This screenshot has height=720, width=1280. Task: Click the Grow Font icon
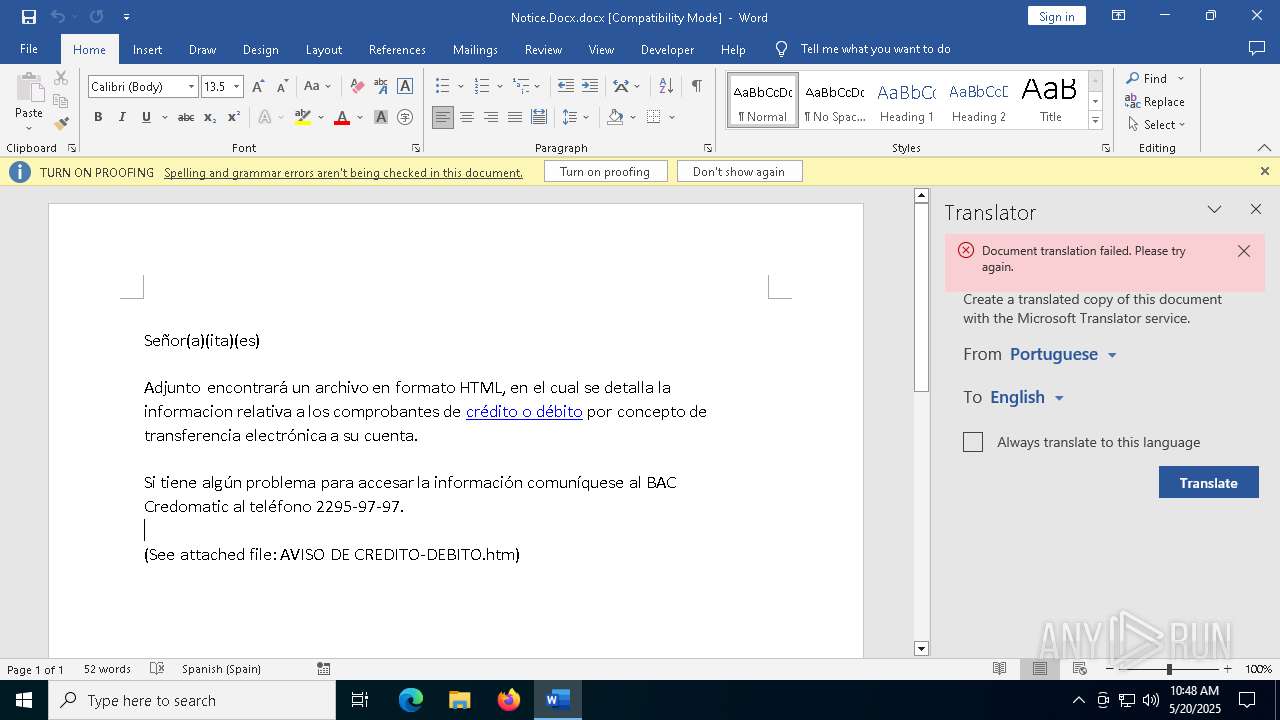(x=258, y=87)
